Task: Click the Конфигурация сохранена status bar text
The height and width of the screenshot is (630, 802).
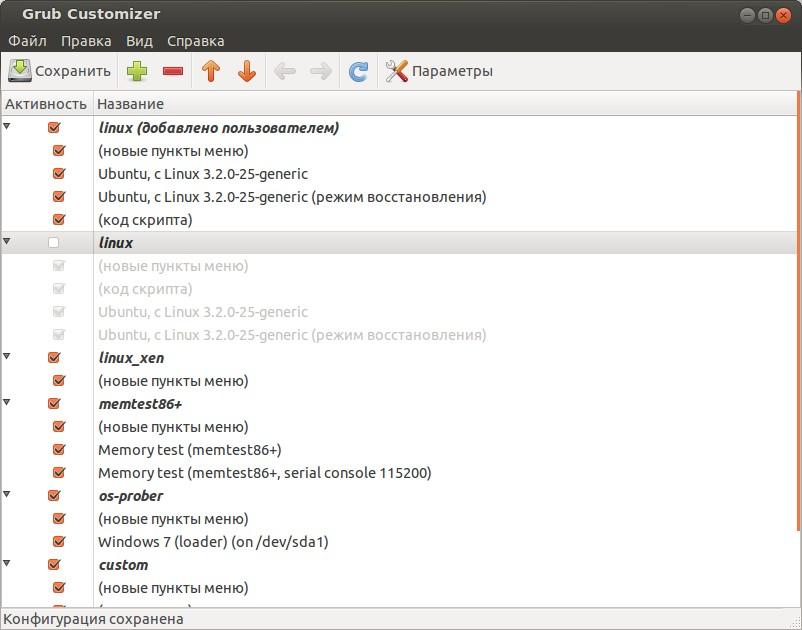Action: pos(93,619)
